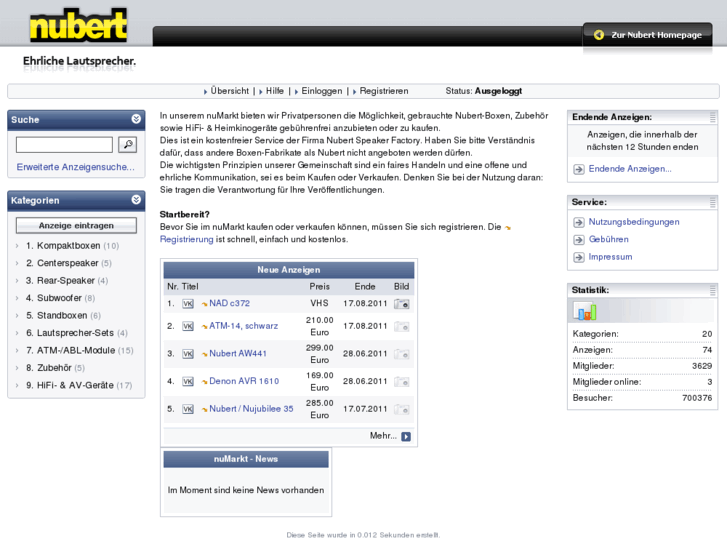Open Erweiterte Anzeigensuche link
727x545 pixels.
[x=76, y=167]
